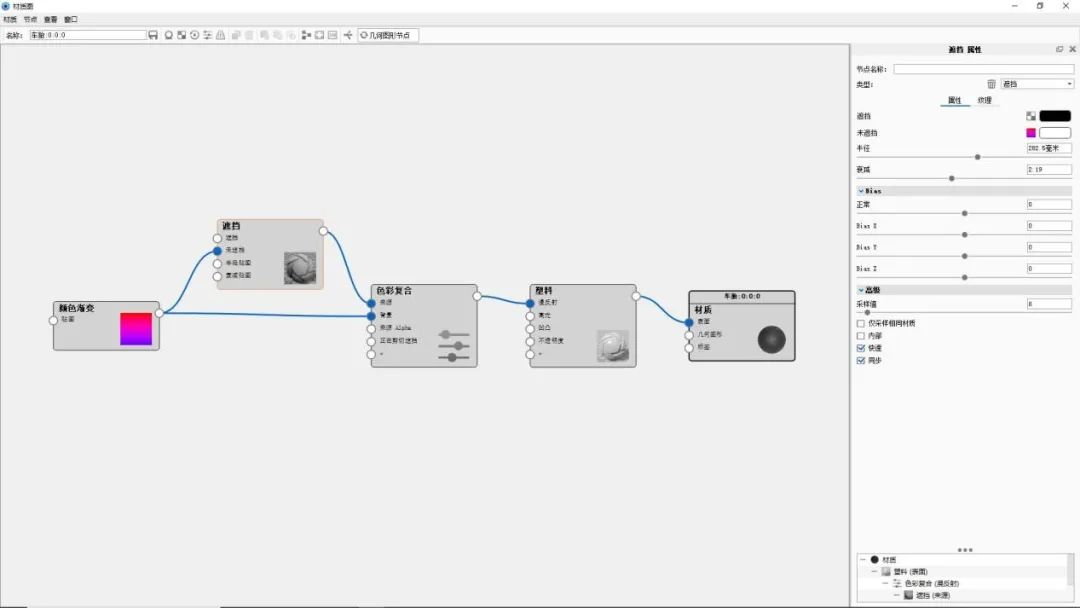Click the 几何图形节点 button
This screenshot has width=1080, height=608.
tap(388, 35)
